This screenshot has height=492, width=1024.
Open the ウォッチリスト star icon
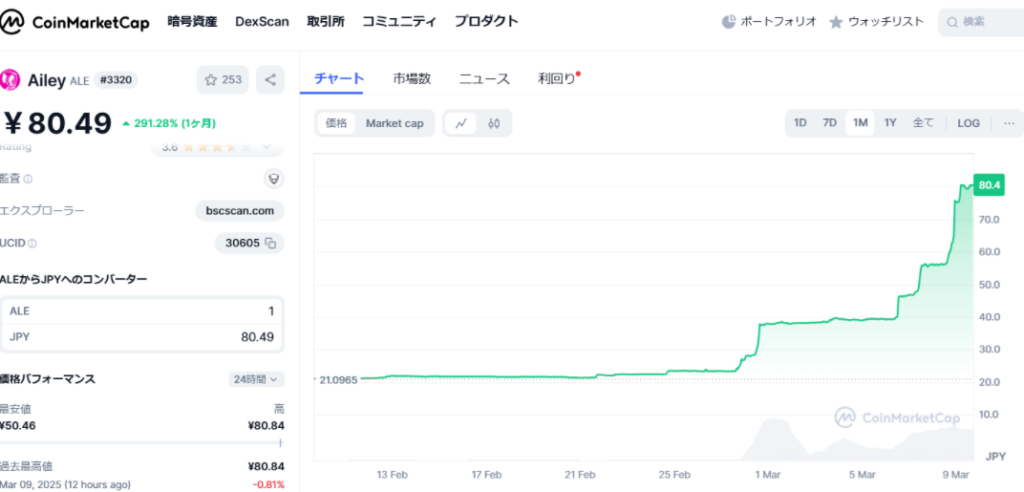click(836, 22)
